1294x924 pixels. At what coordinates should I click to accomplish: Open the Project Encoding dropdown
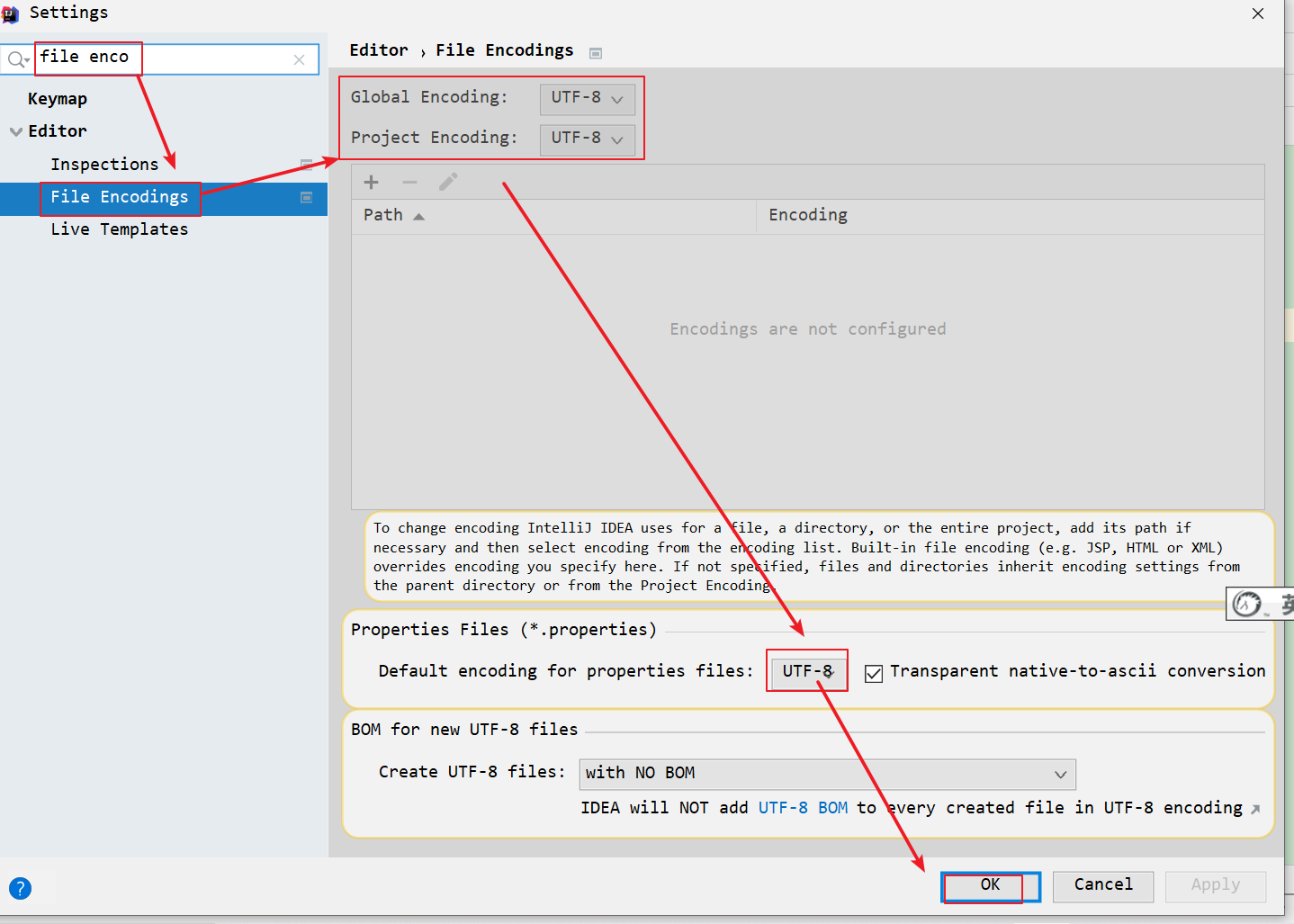587,139
